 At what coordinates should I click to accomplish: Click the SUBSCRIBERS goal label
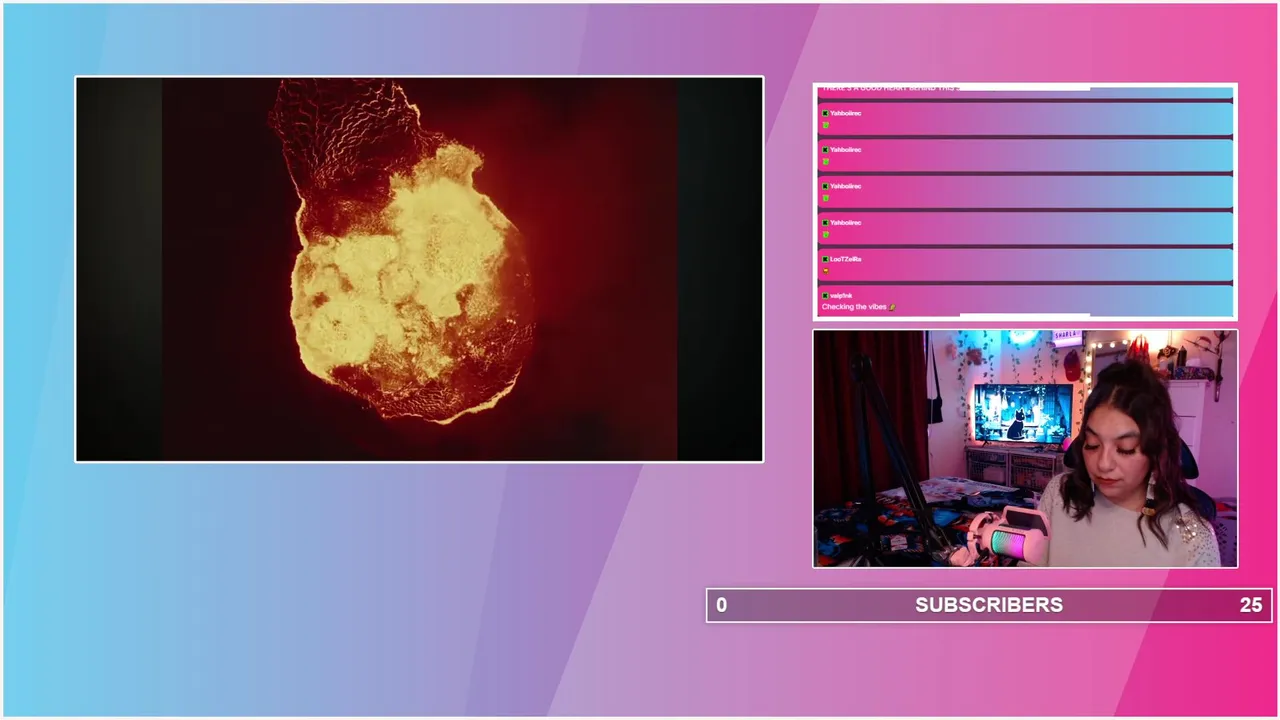point(989,605)
